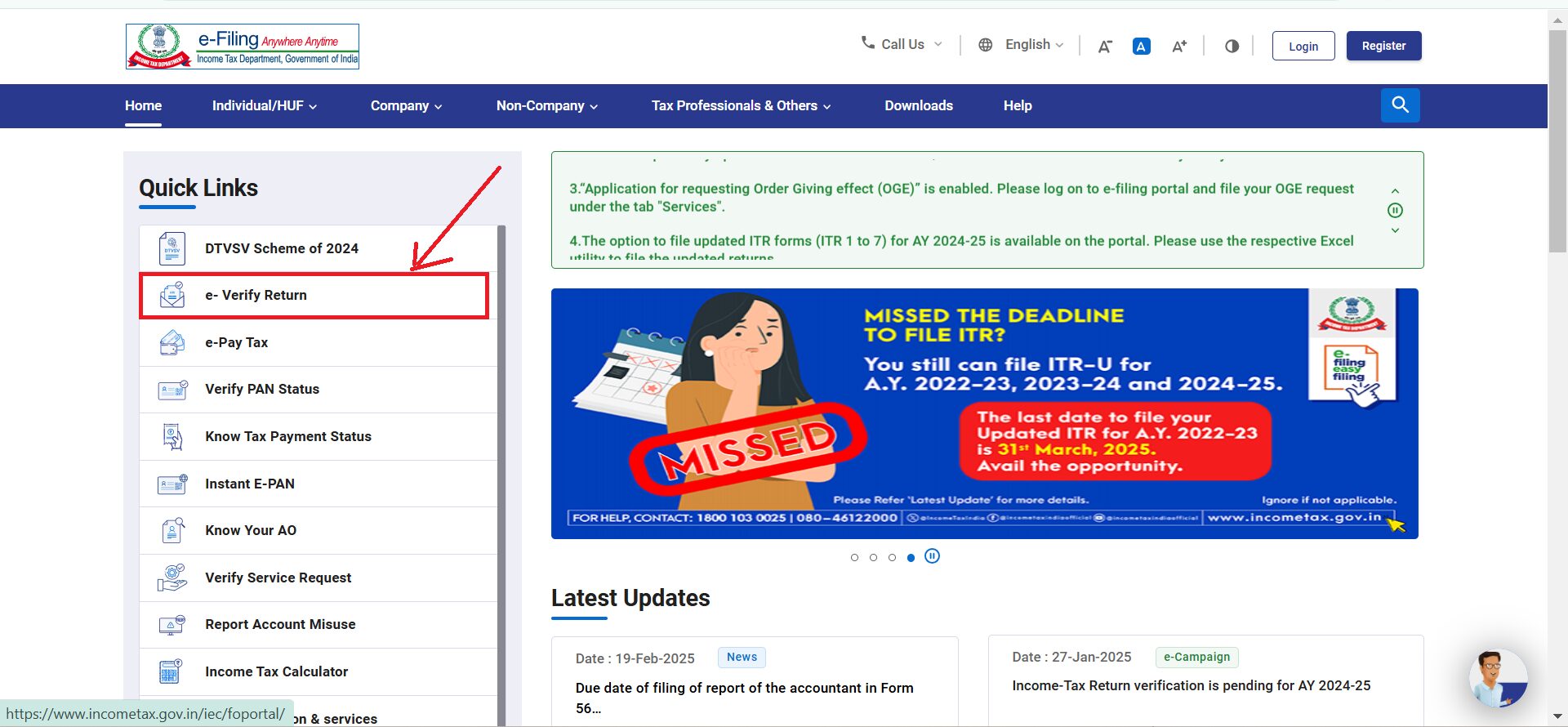Click the Missed the Deadline ITR banner

click(984, 413)
